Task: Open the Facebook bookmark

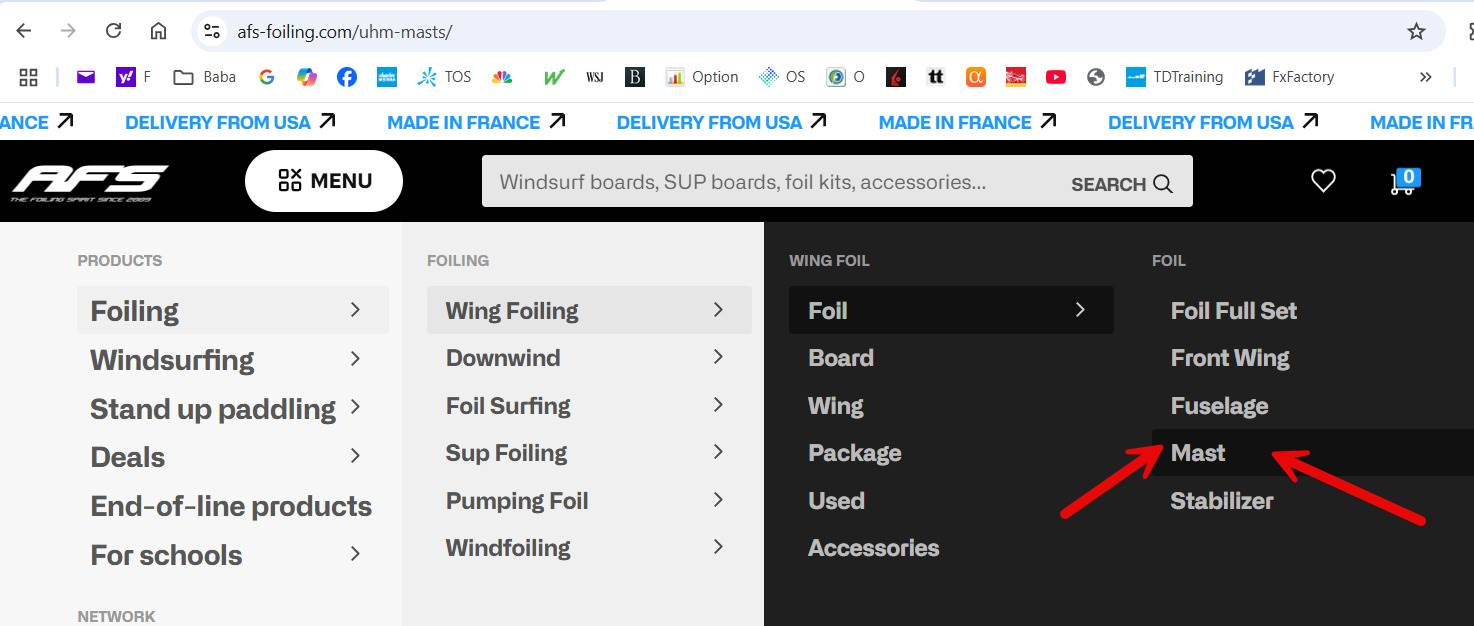Action: [x=347, y=77]
